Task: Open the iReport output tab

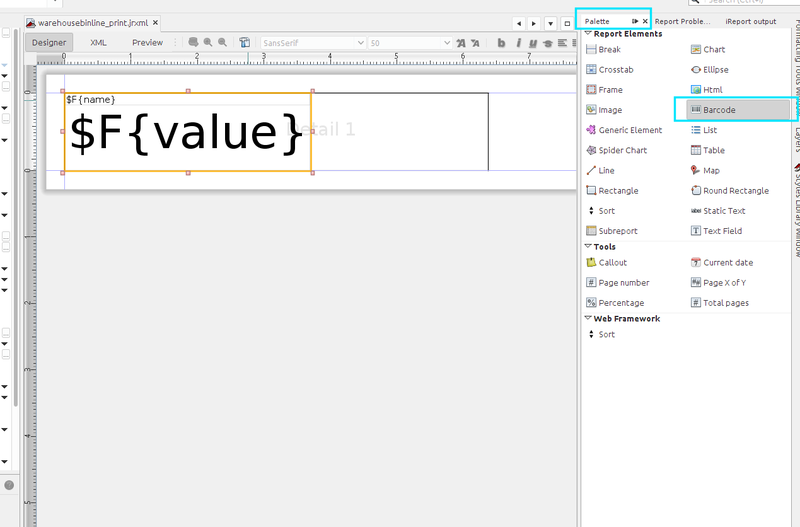Action: point(750,21)
